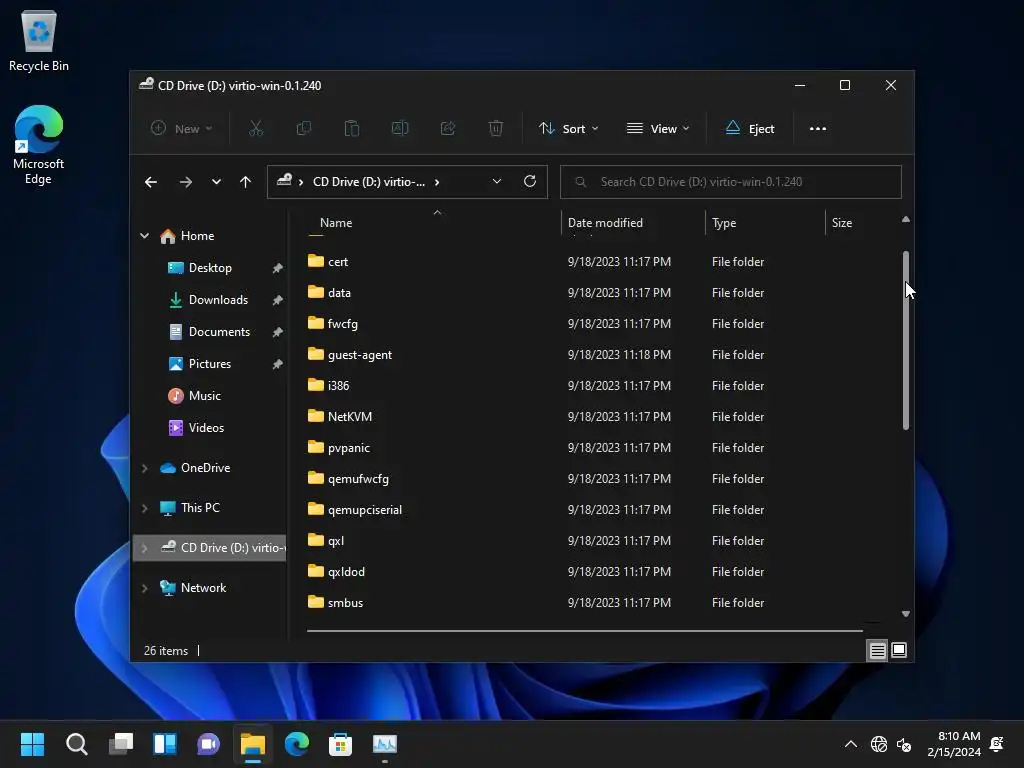The width and height of the screenshot is (1024, 768).
Task: Collapse the Home tree node
Action: [144, 236]
